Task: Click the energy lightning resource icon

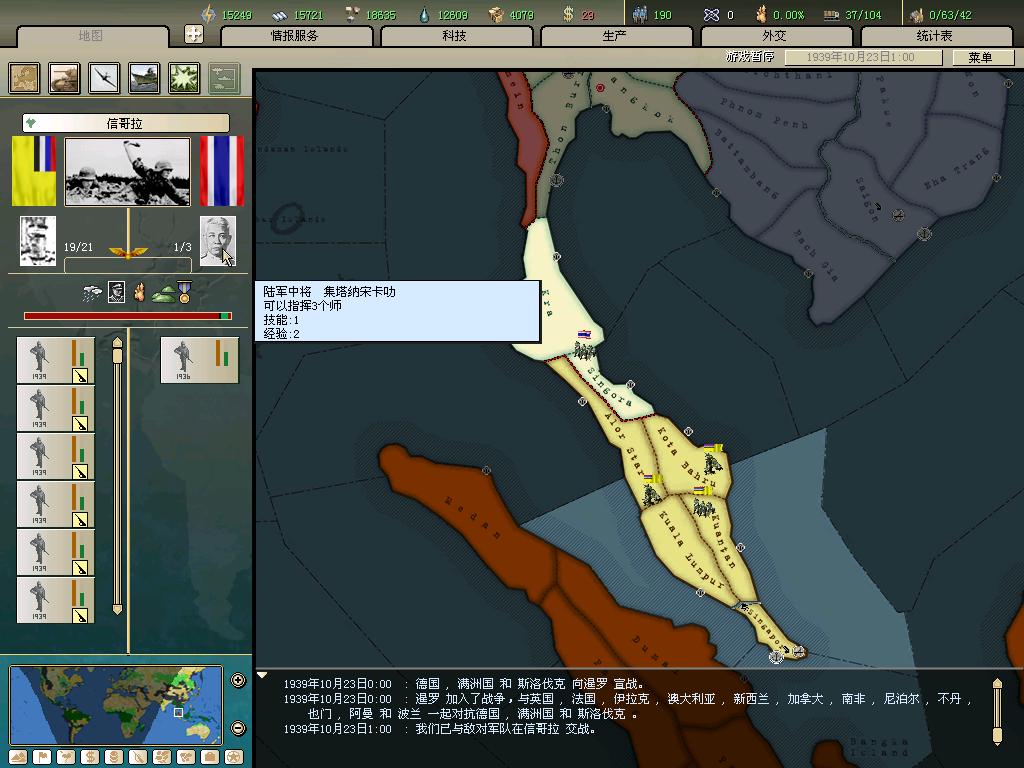Action: click(x=208, y=14)
